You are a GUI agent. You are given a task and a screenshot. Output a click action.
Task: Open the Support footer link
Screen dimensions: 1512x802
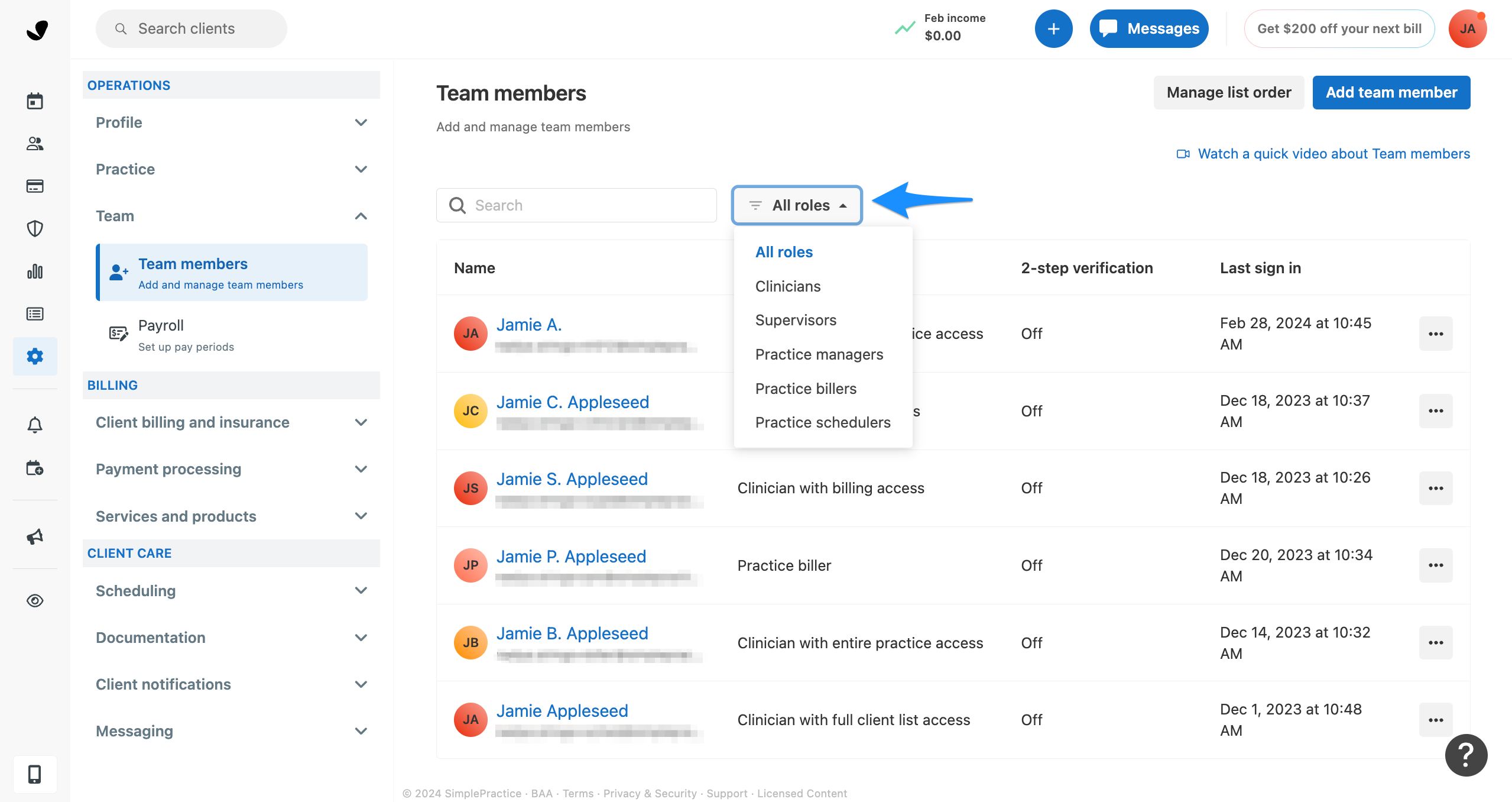pos(726,794)
